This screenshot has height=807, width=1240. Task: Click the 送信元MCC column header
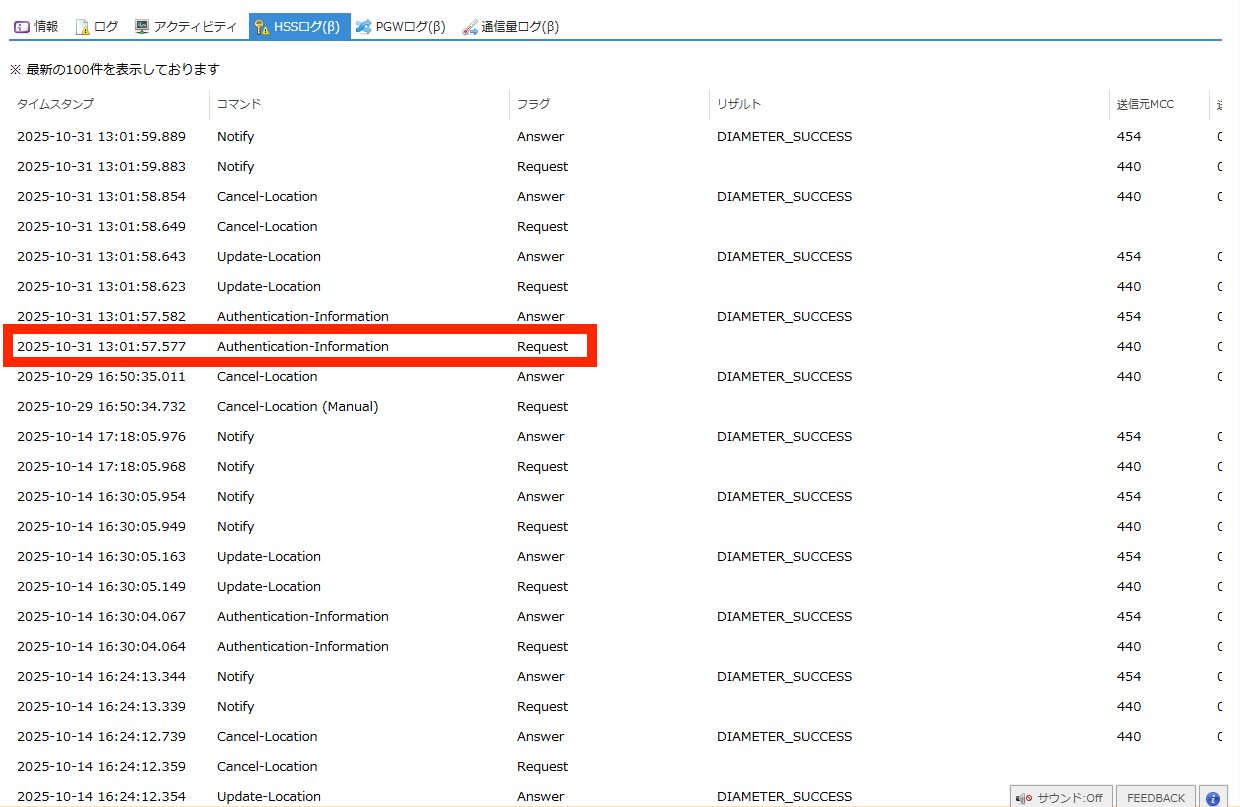pyautogui.click(x=1145, y=104)
